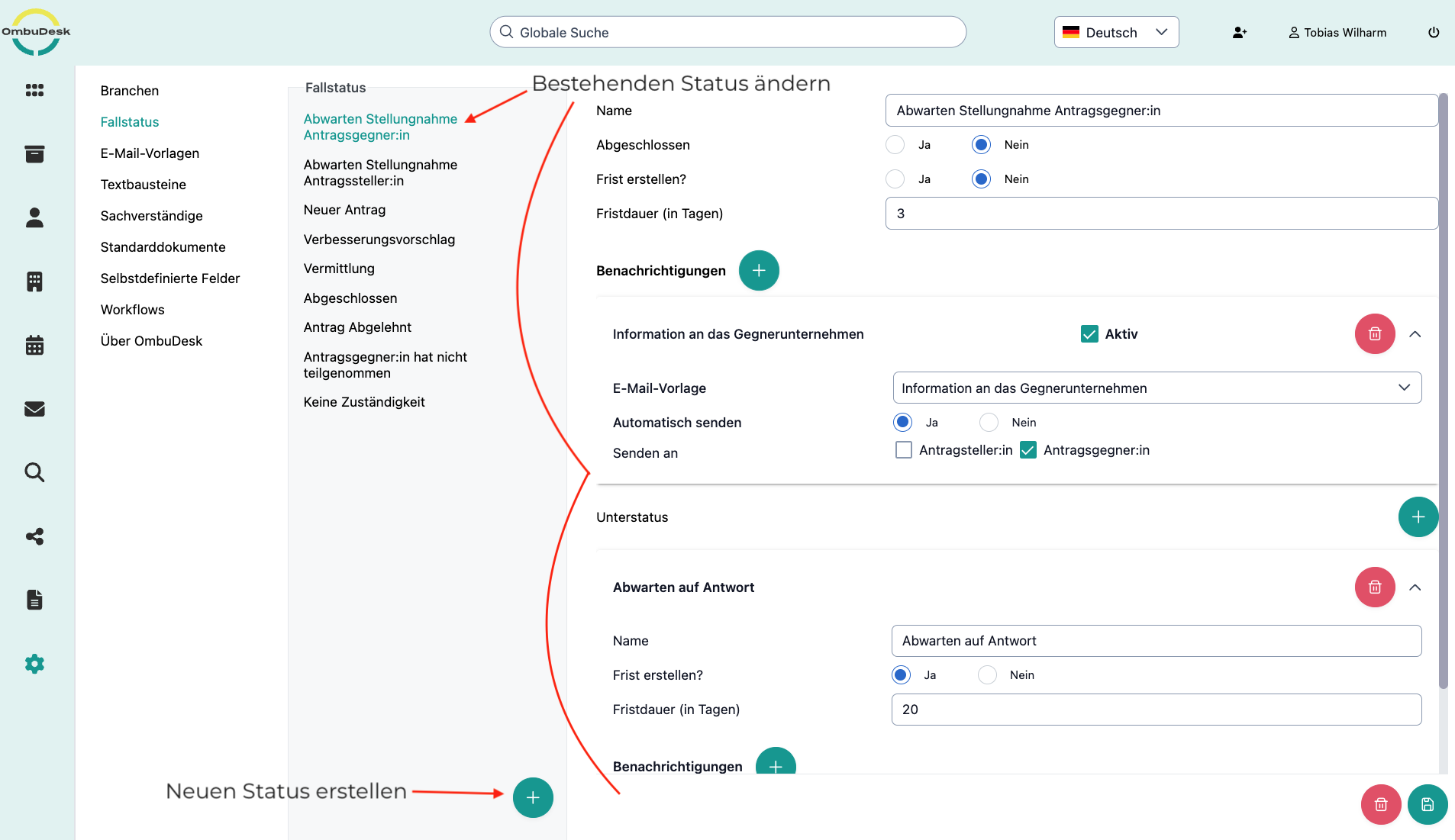The width and height of the screenshot is (1455, 840).
Task: Delete the Information an das Gegnerunternehmen notification
Action: coord(1375,334)
